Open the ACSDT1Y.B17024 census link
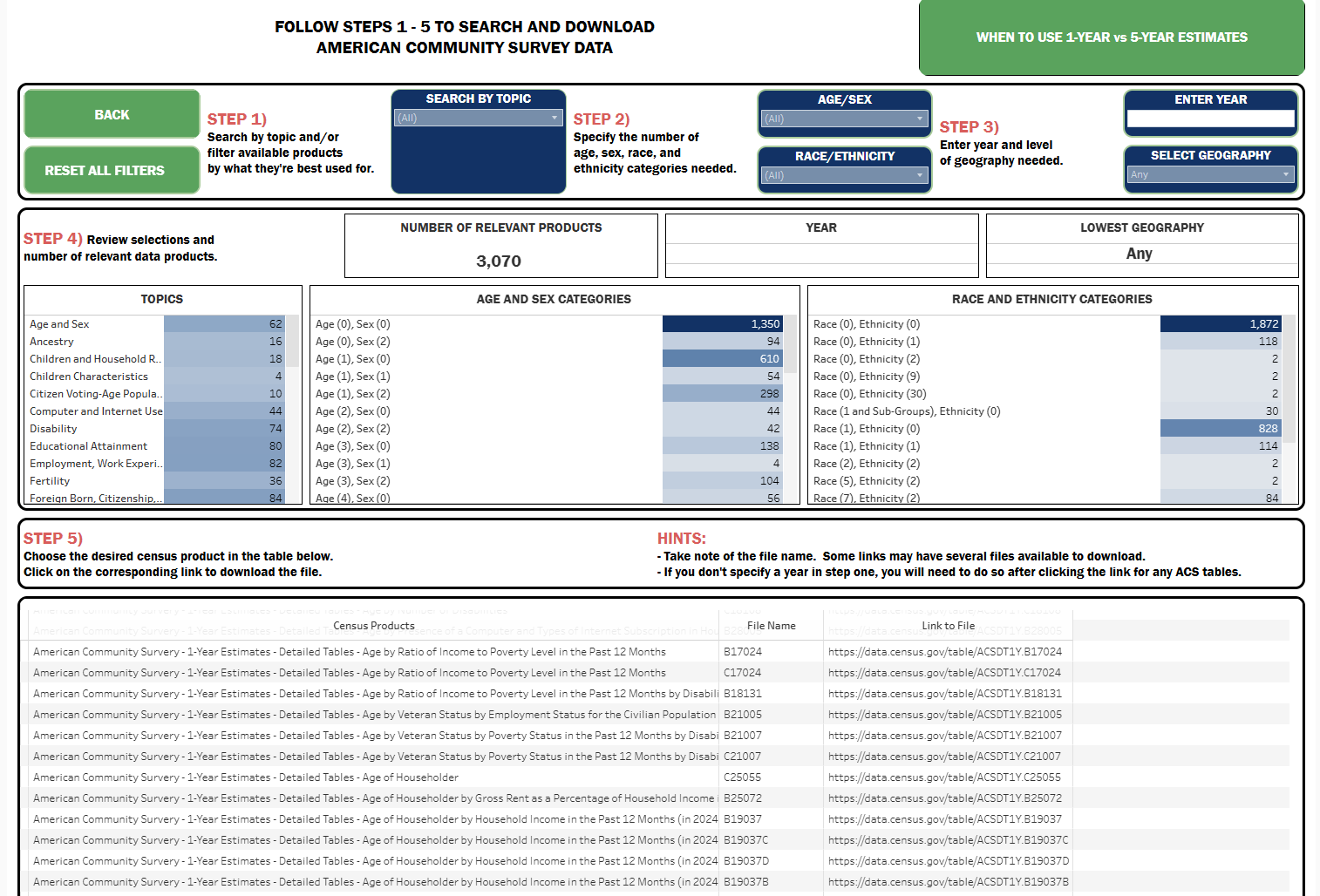Screen dimensions: 1320x896 click(945, 652)
